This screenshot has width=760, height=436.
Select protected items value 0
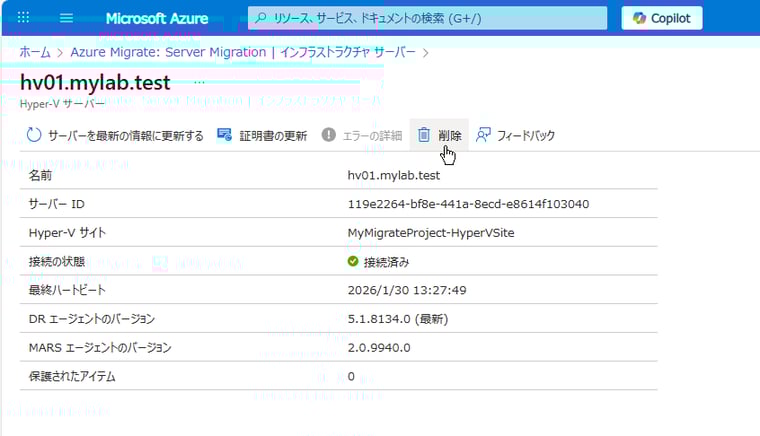351,376
